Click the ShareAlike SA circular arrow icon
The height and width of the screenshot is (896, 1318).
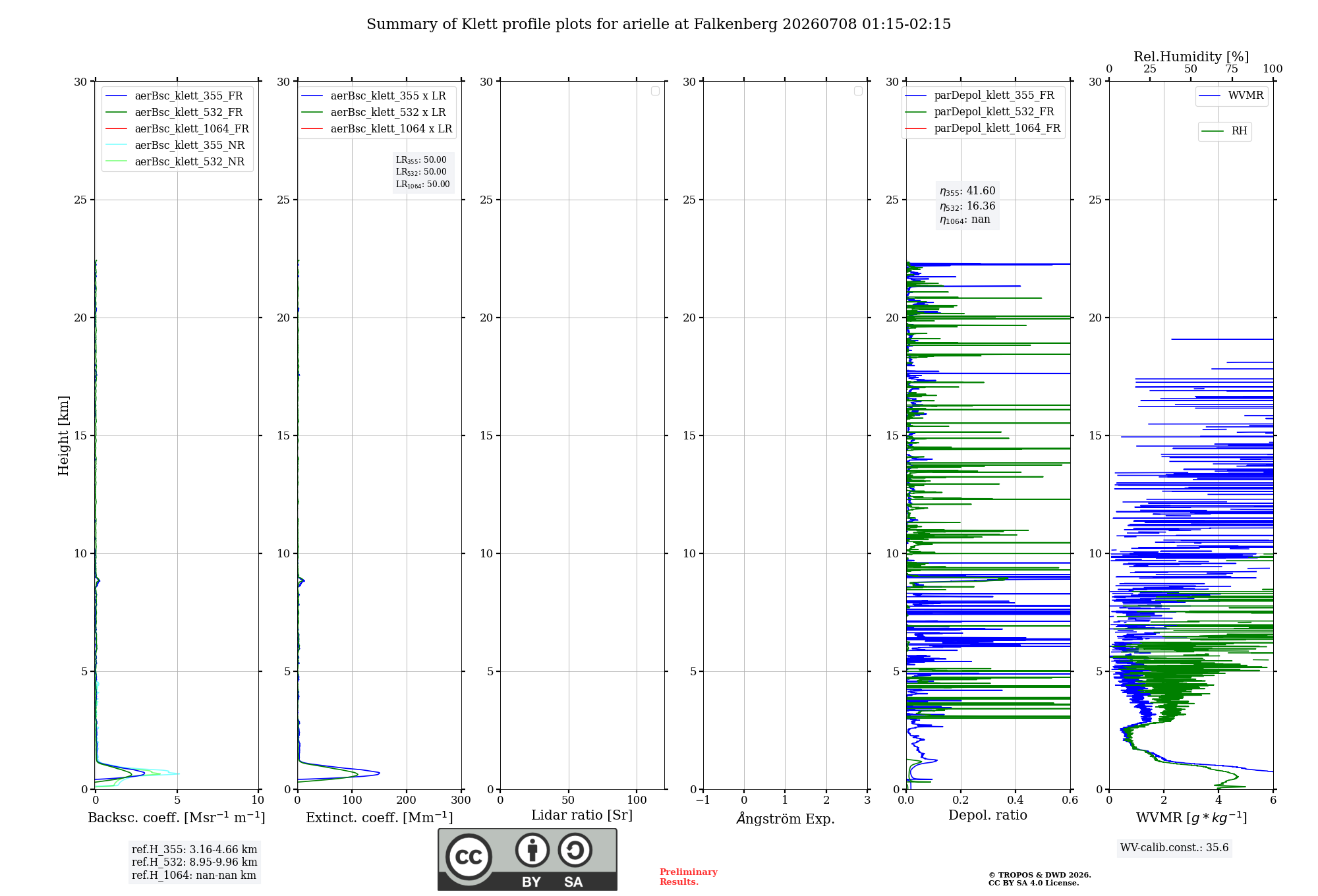coord(575,849)
